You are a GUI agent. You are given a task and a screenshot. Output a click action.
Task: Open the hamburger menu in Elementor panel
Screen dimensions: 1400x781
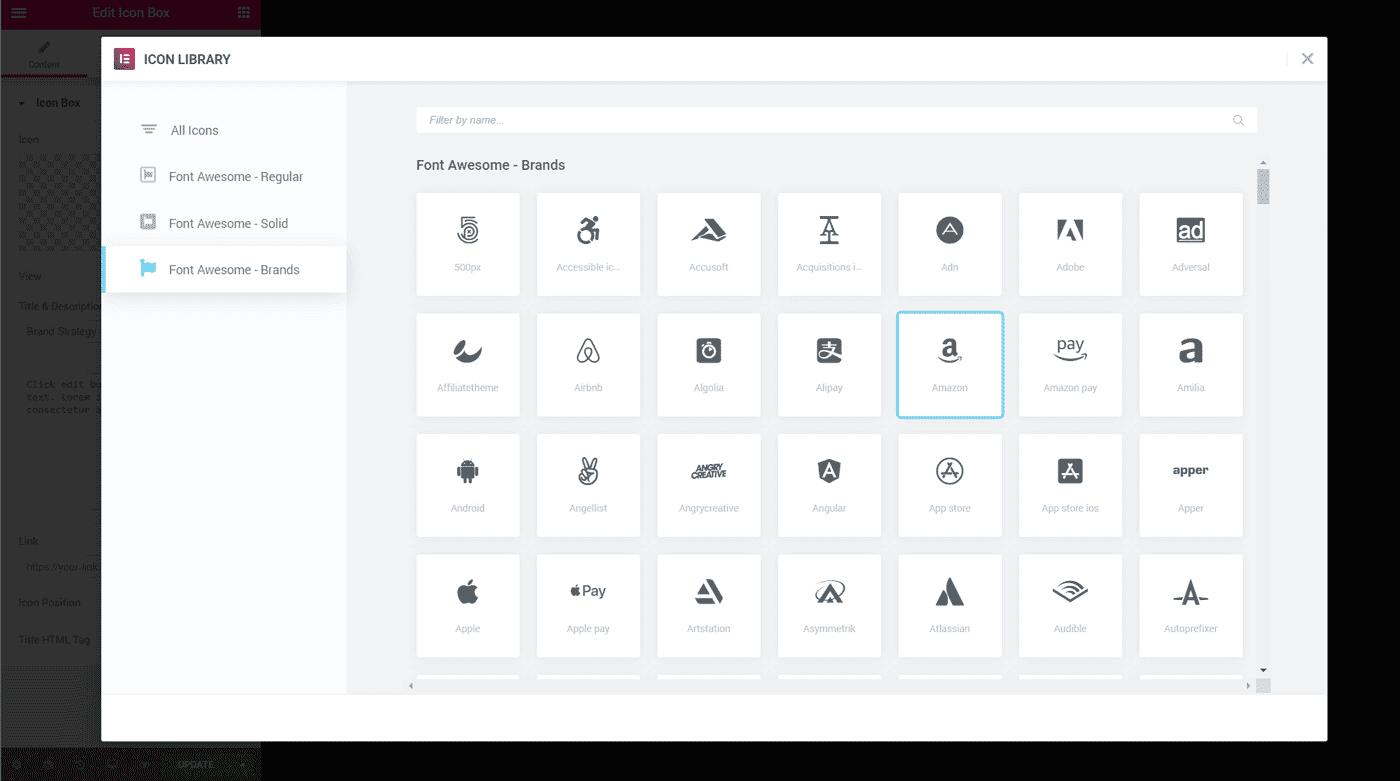[18, 13]
